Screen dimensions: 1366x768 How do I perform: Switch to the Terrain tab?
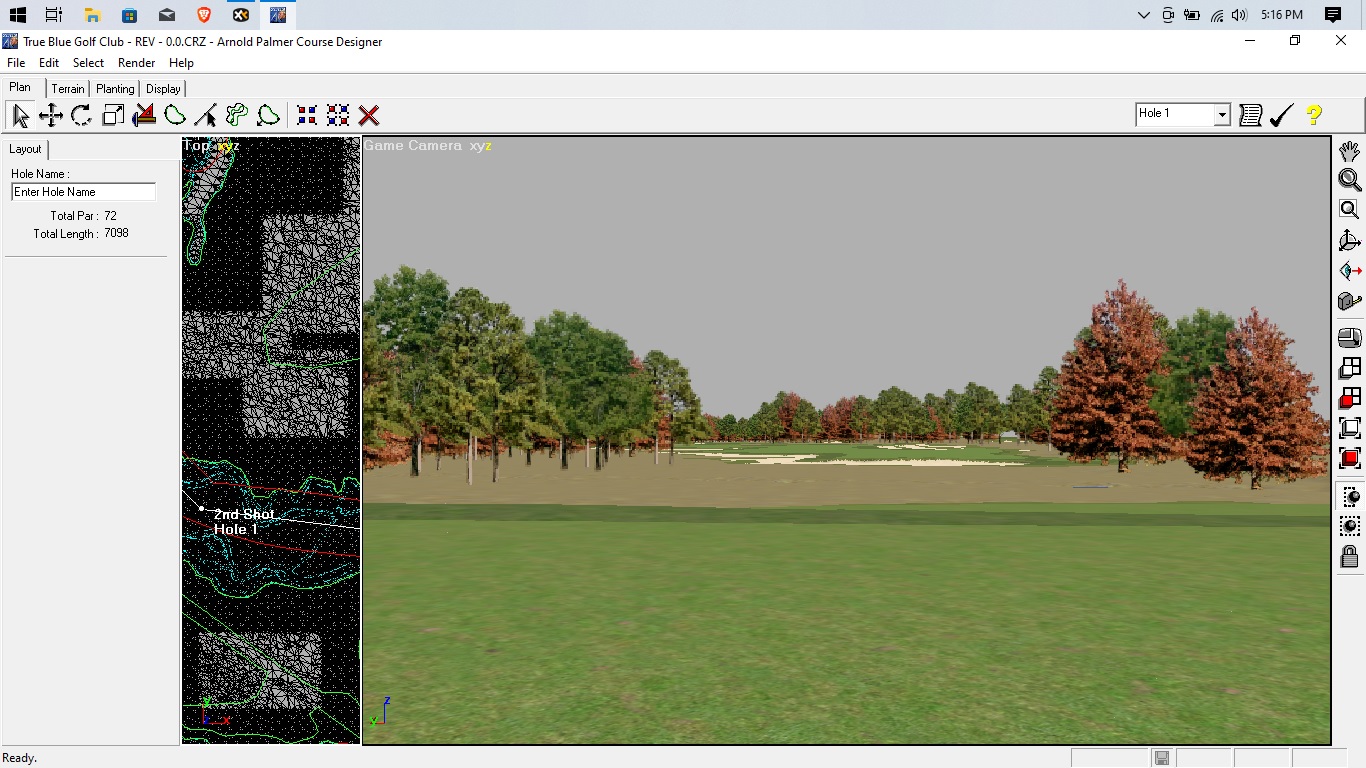(x=68, y=89)
